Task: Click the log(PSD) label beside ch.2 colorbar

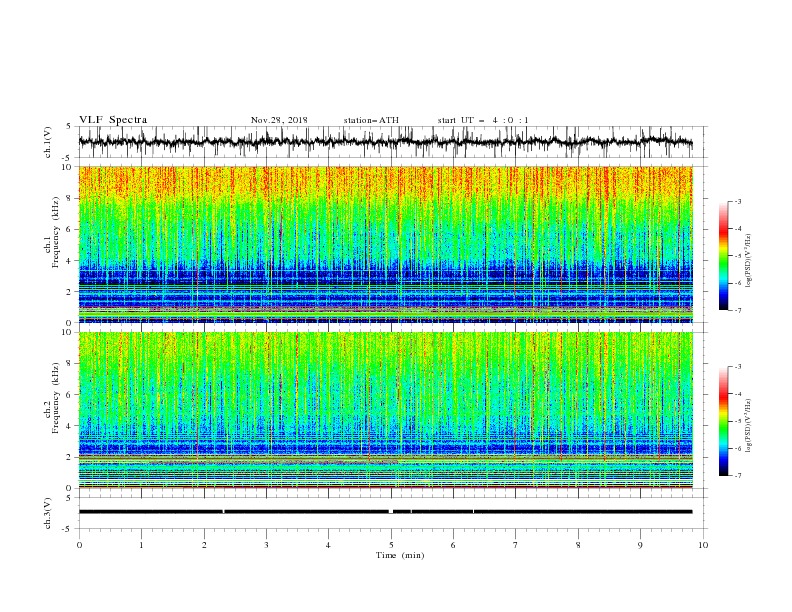Action: click(749, 426)
